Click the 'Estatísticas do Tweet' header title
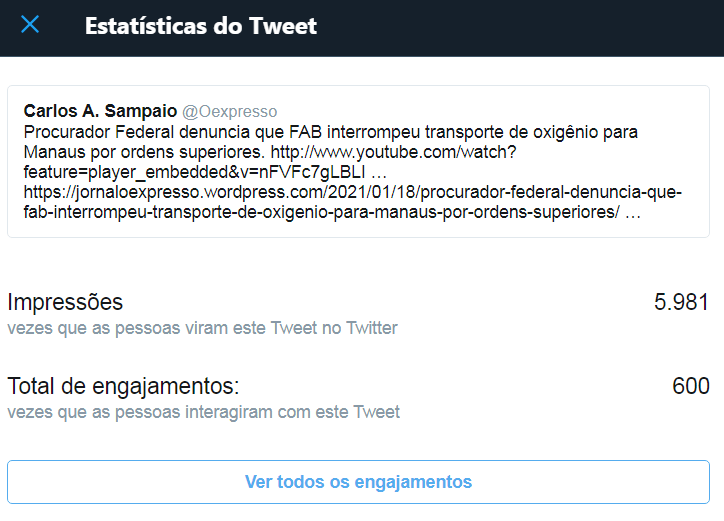 [x=201, y=26]
